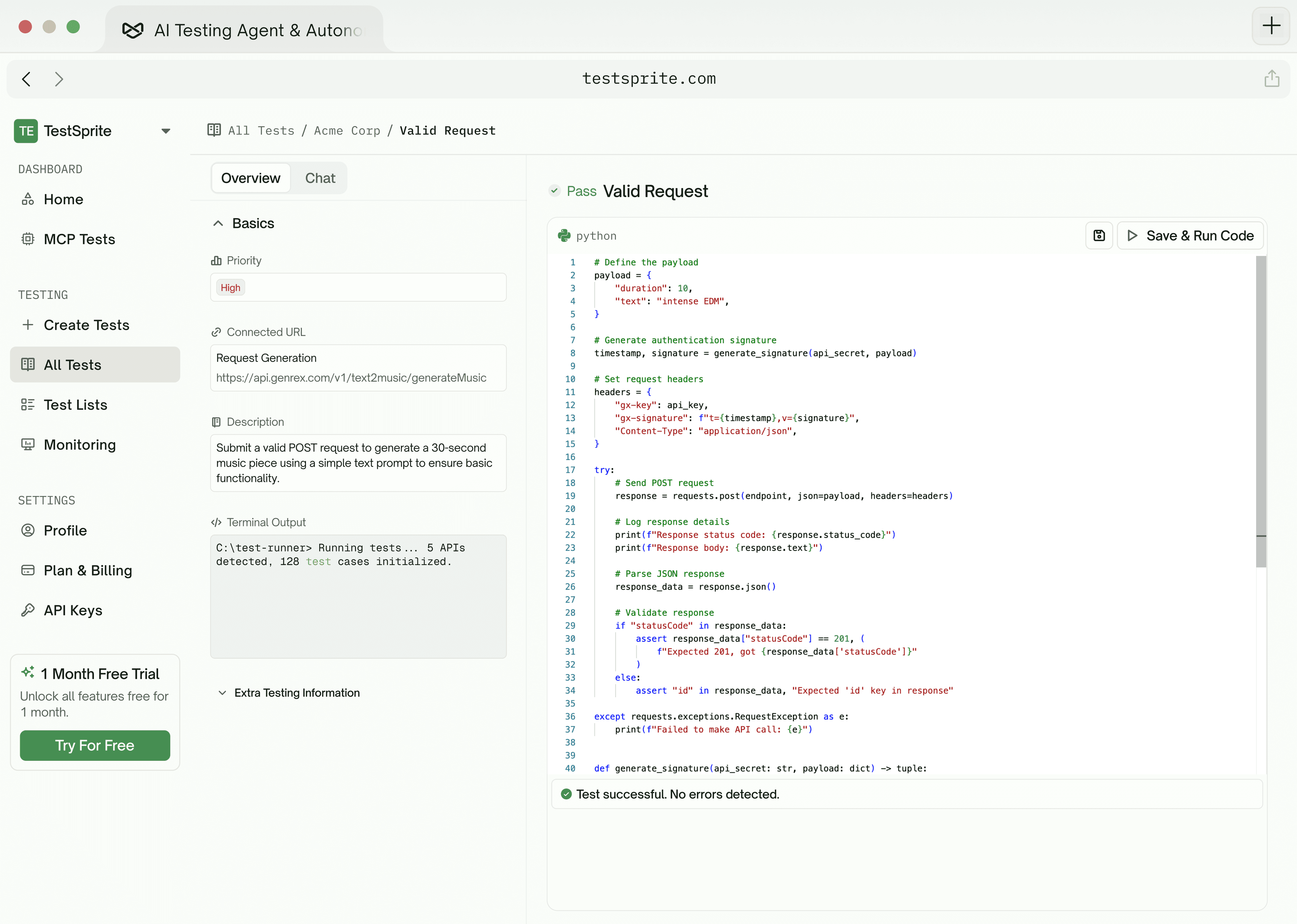Click code line 36 except statement
Image resolution: width=1297 pixels, height=924 pixels.
click(x=721, y=717)
